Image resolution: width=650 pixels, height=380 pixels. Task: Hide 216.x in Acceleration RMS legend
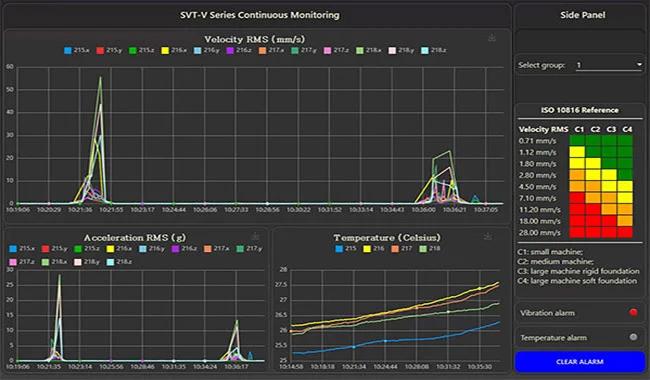click(x=120, y=249)
